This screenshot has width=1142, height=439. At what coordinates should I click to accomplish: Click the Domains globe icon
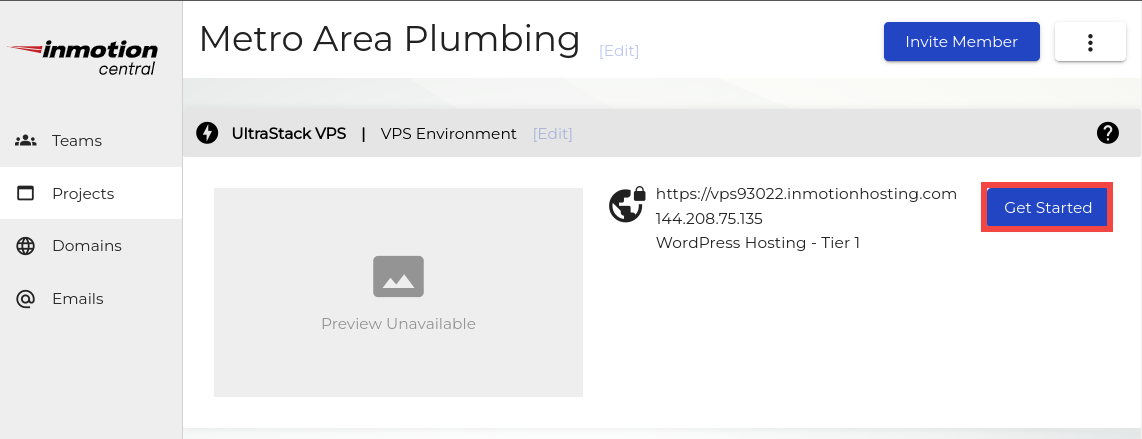(x=26, y=246)
